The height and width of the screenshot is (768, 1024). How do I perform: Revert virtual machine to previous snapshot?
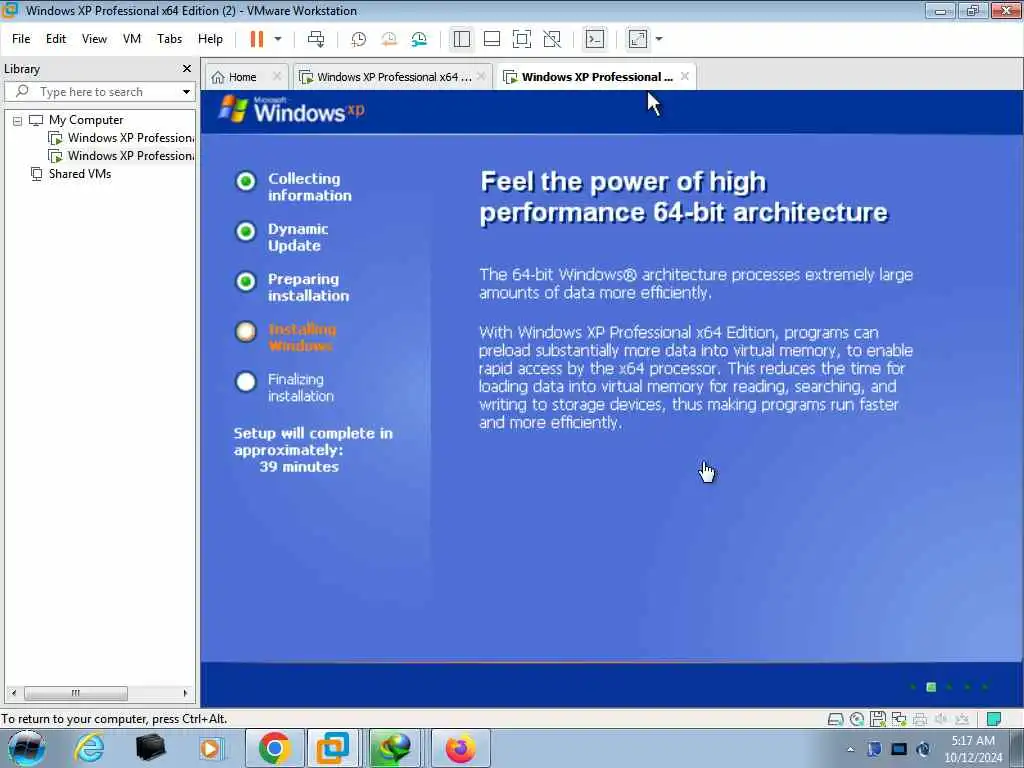click(389, 39)
